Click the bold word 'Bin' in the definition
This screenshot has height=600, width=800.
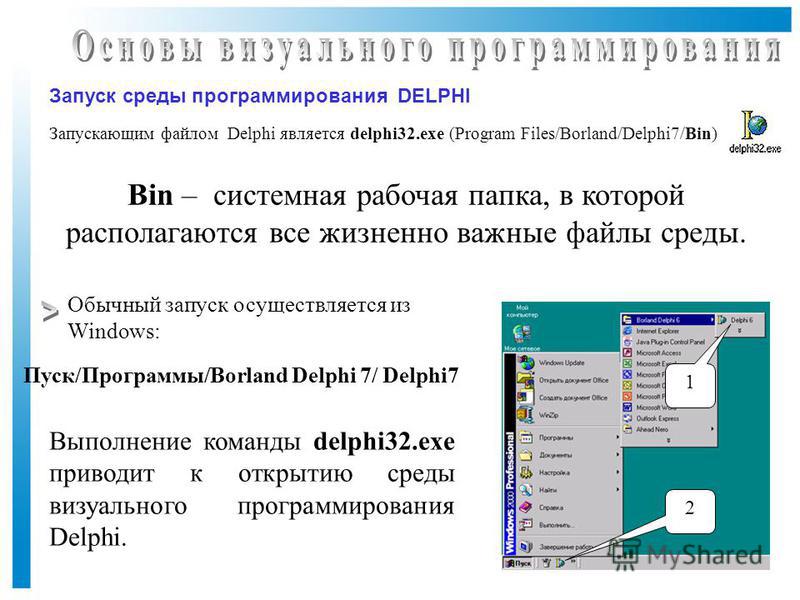click(150, 195)
